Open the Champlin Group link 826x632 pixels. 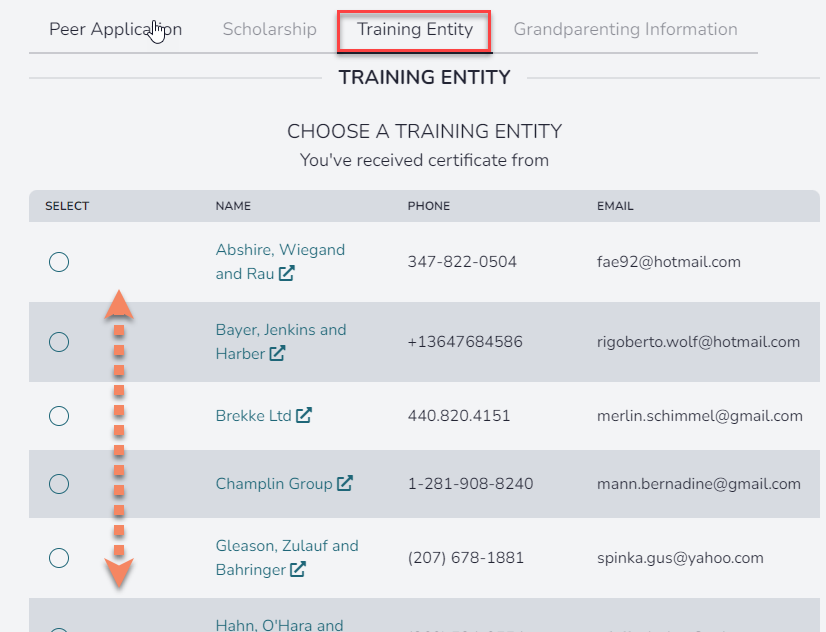point(284,483)
